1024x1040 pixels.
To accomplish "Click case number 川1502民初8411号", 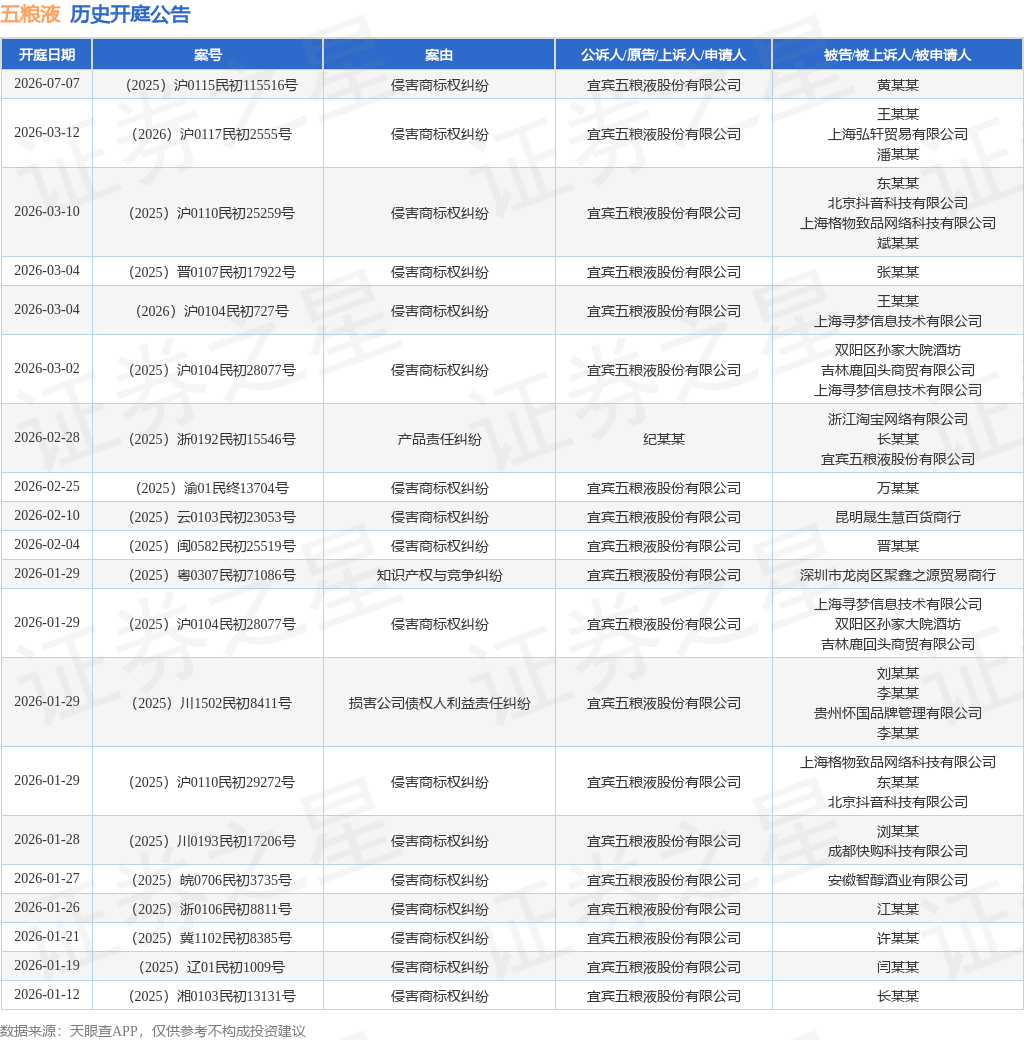I will 212,703.
